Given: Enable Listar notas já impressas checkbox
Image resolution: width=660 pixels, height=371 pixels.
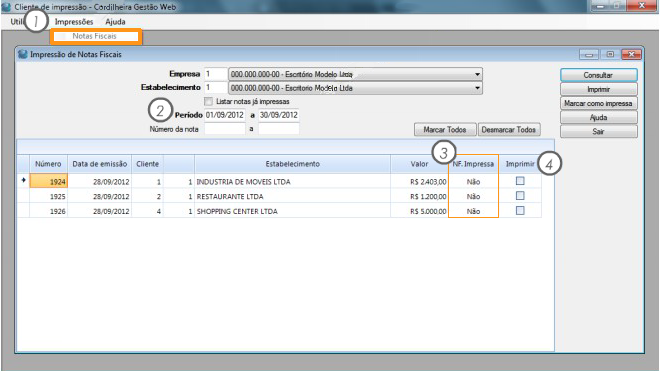Looking at the screenshot, I should click(x=208, y=101).
